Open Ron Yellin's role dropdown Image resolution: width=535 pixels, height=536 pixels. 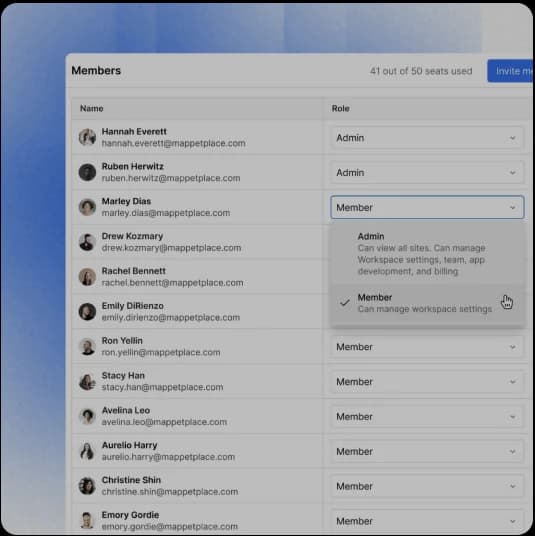427,347
